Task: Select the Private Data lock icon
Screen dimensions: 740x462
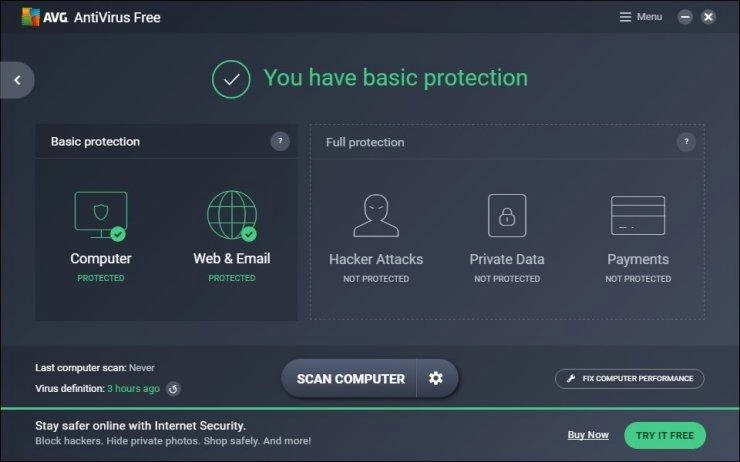Action: click(507, 216)
